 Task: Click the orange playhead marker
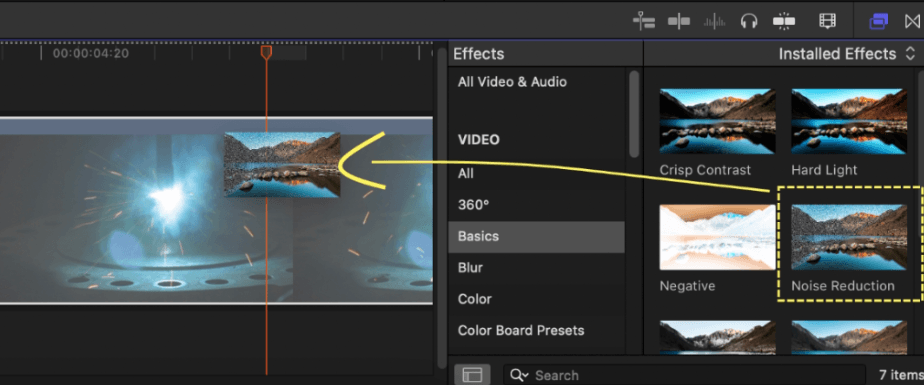point(266,52)
